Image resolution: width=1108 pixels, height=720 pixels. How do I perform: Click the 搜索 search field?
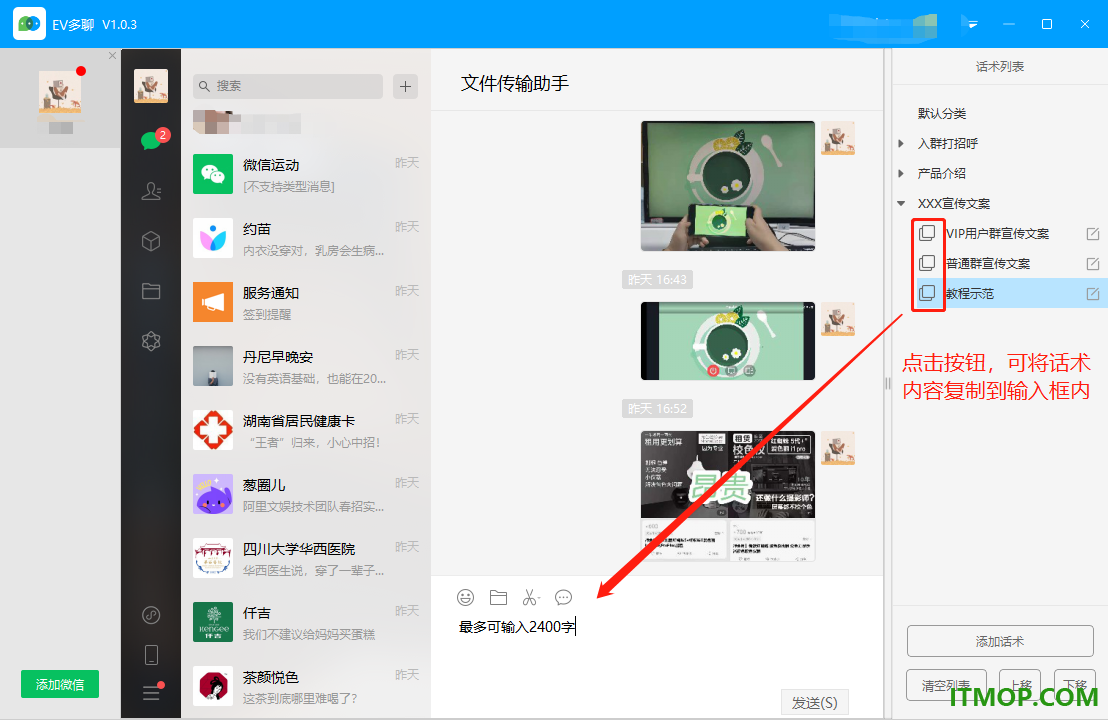point(288,86)
